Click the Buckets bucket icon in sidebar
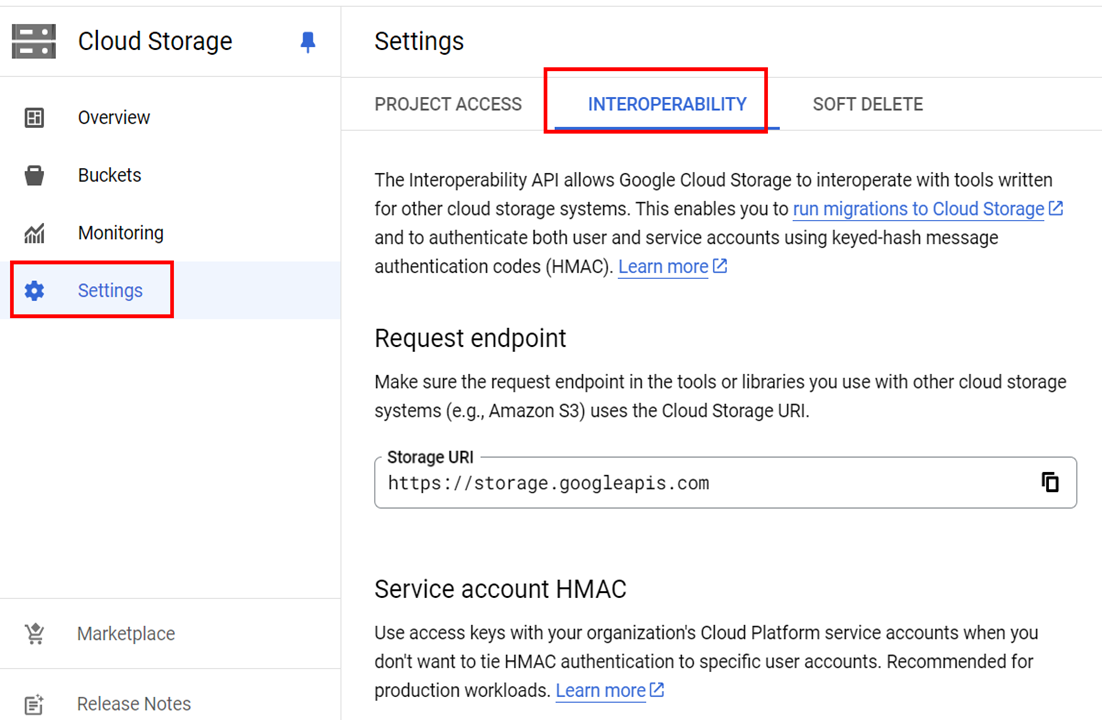 [34, 176]
